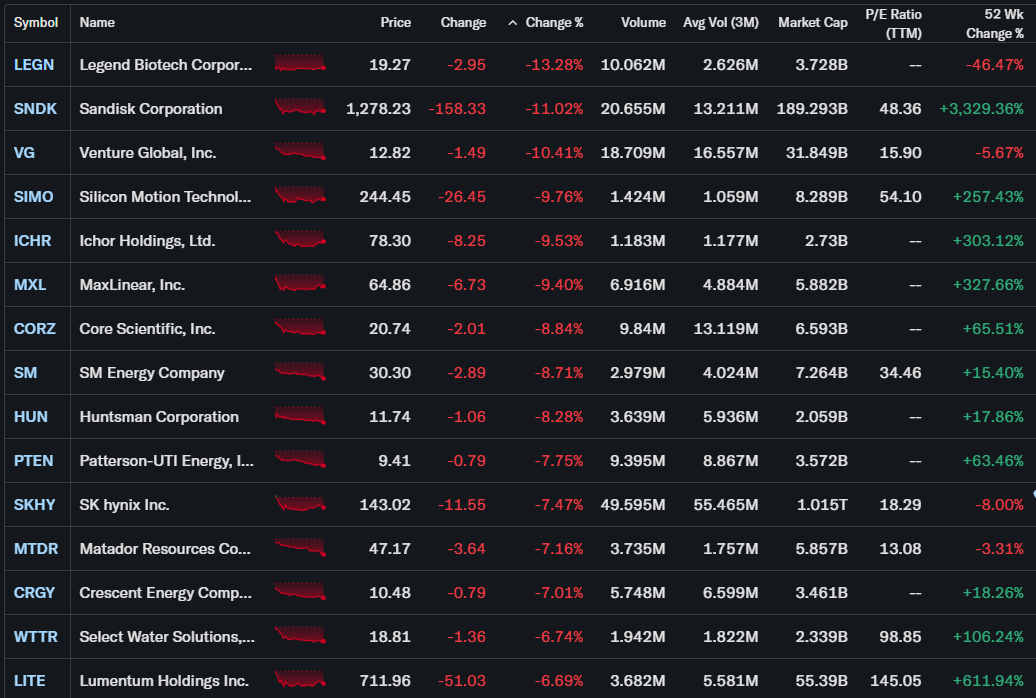
Task: Click Huntsman Corporation sparkline chart
Action: tap(300, 415)
